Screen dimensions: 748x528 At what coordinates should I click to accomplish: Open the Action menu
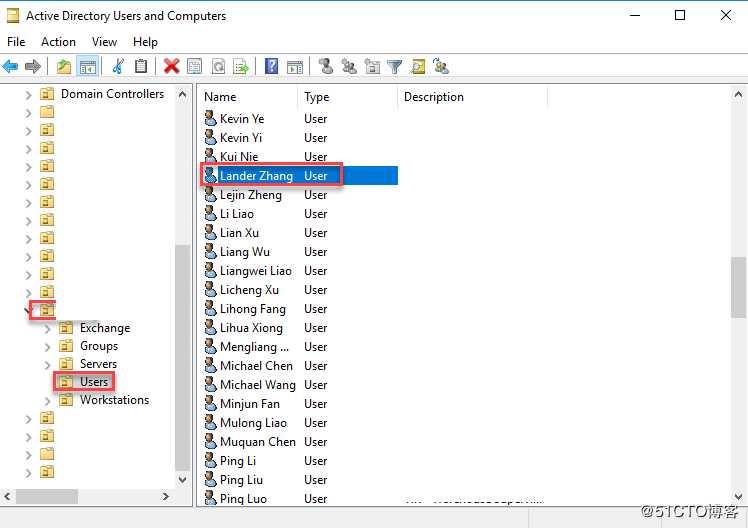coord(58,42)
